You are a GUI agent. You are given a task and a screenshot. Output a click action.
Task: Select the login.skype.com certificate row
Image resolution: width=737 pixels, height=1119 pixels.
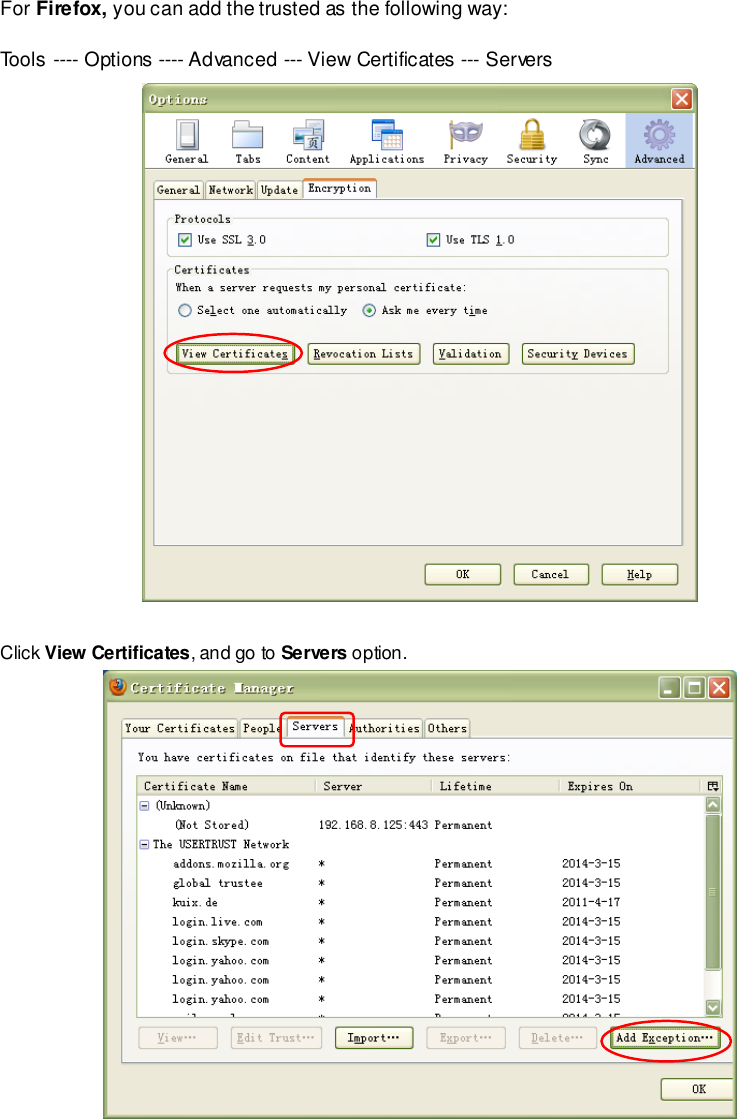pyautogui.click(x=421, y=941)
